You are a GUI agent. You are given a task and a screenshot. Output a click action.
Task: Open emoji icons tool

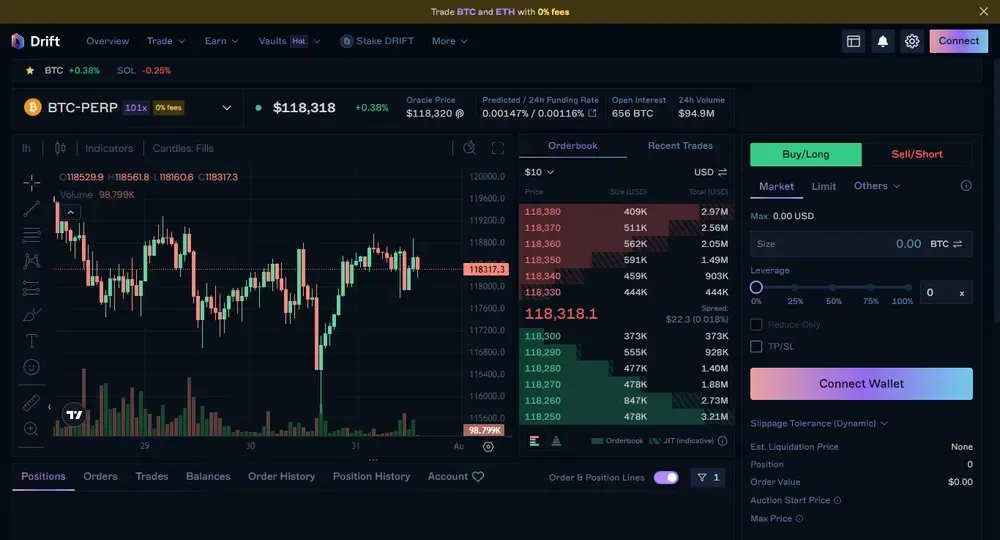pos(31,367)
